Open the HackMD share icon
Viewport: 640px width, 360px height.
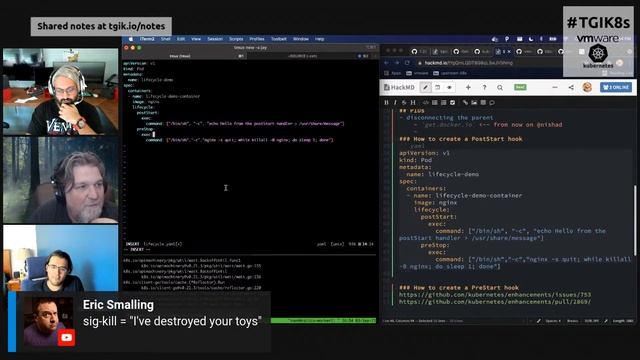coord(571,87)
